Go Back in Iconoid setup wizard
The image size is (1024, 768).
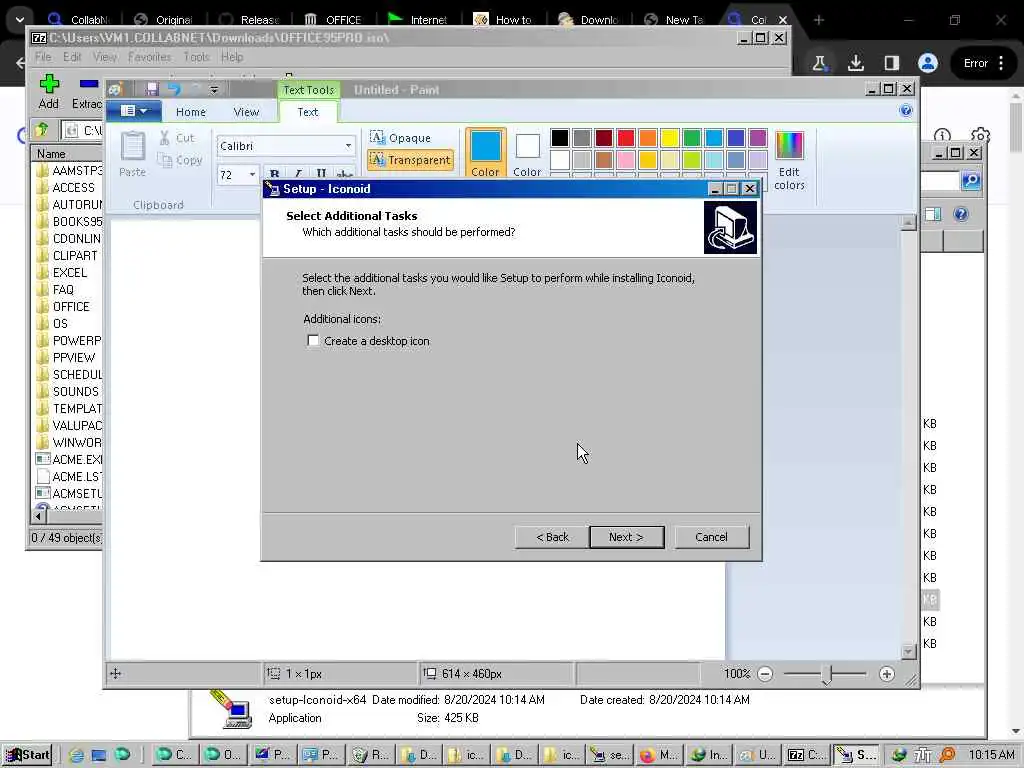point(552,537)
